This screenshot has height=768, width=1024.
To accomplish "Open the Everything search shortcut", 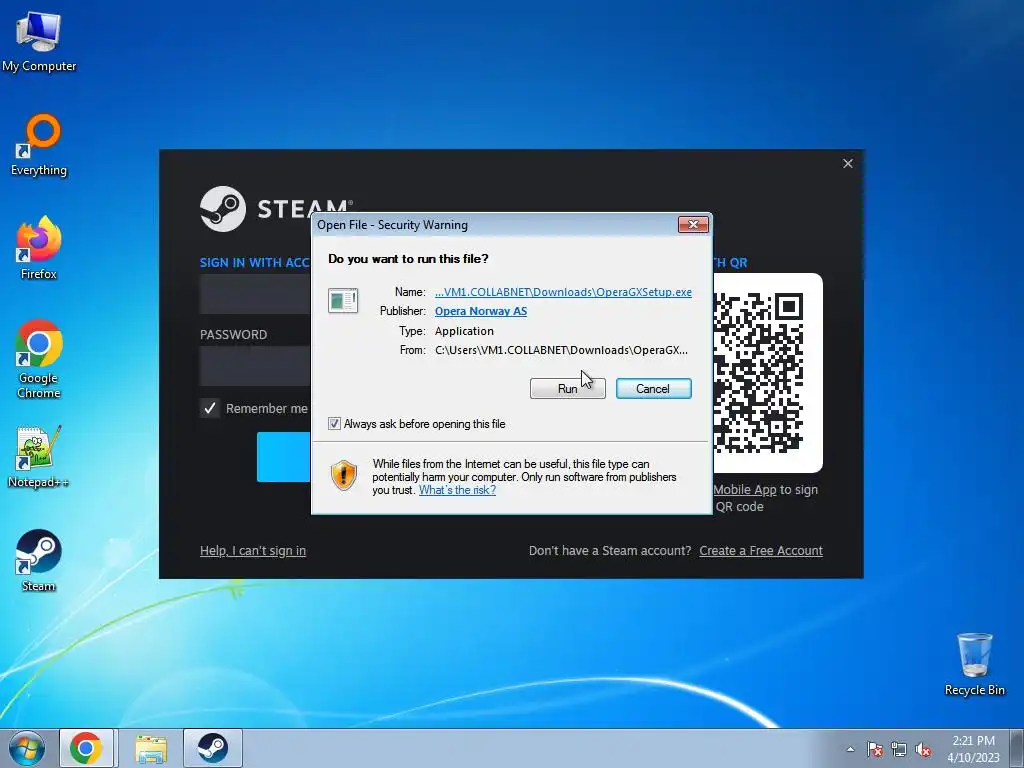I will click(x=39, y=145).
